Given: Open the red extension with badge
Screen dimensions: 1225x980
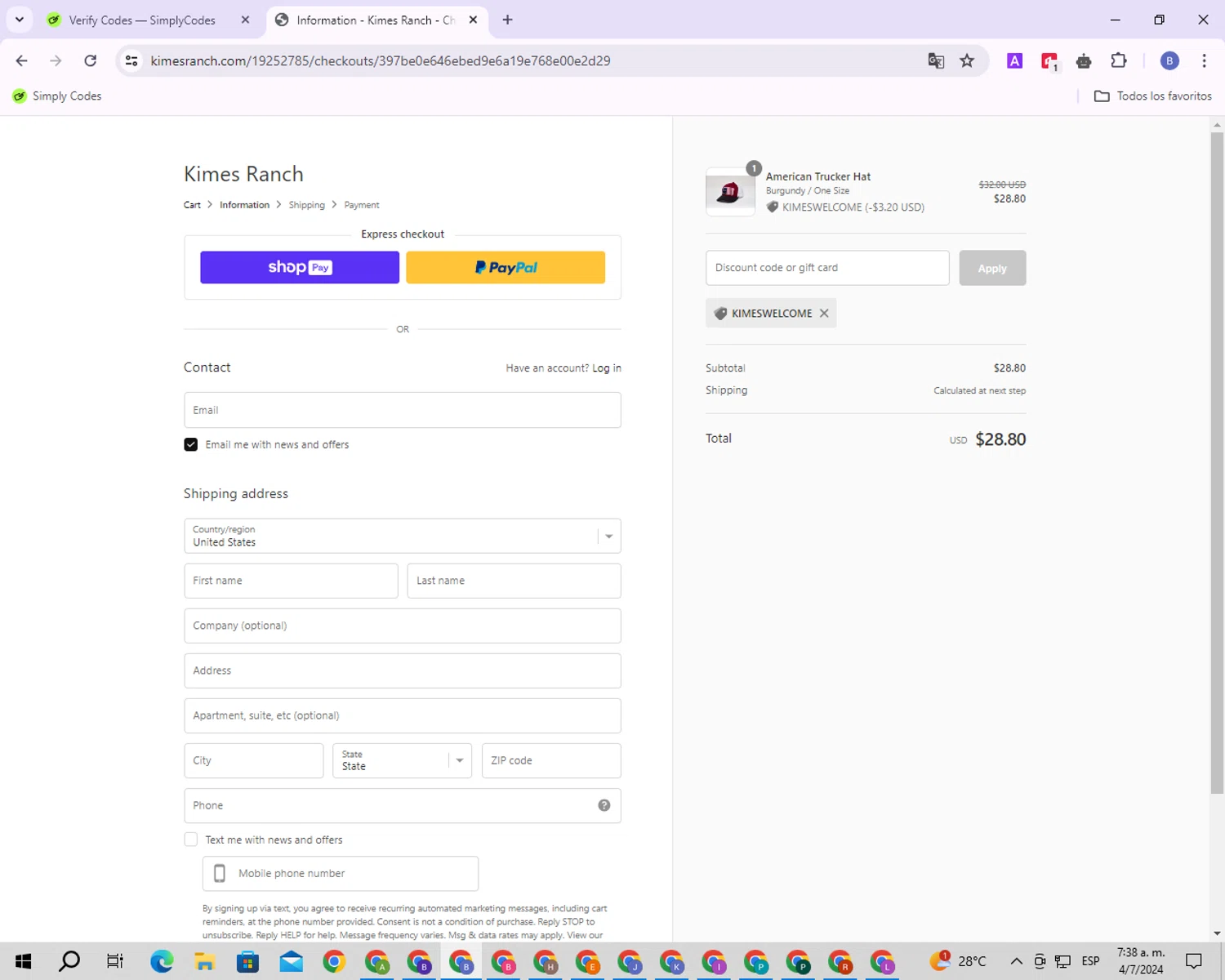Looking at the screenshot, I should [x=1049, y=61].
